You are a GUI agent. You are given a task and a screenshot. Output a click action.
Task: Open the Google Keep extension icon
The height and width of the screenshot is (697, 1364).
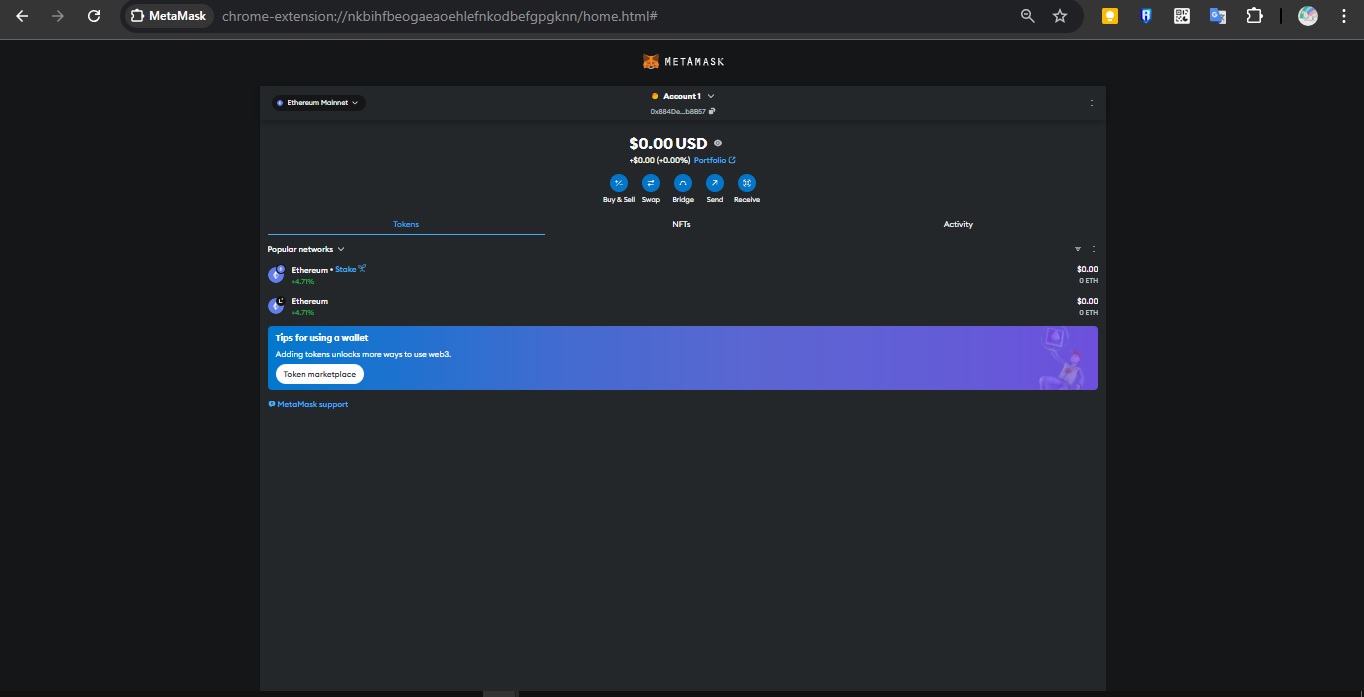click(x=1109, y=16)
